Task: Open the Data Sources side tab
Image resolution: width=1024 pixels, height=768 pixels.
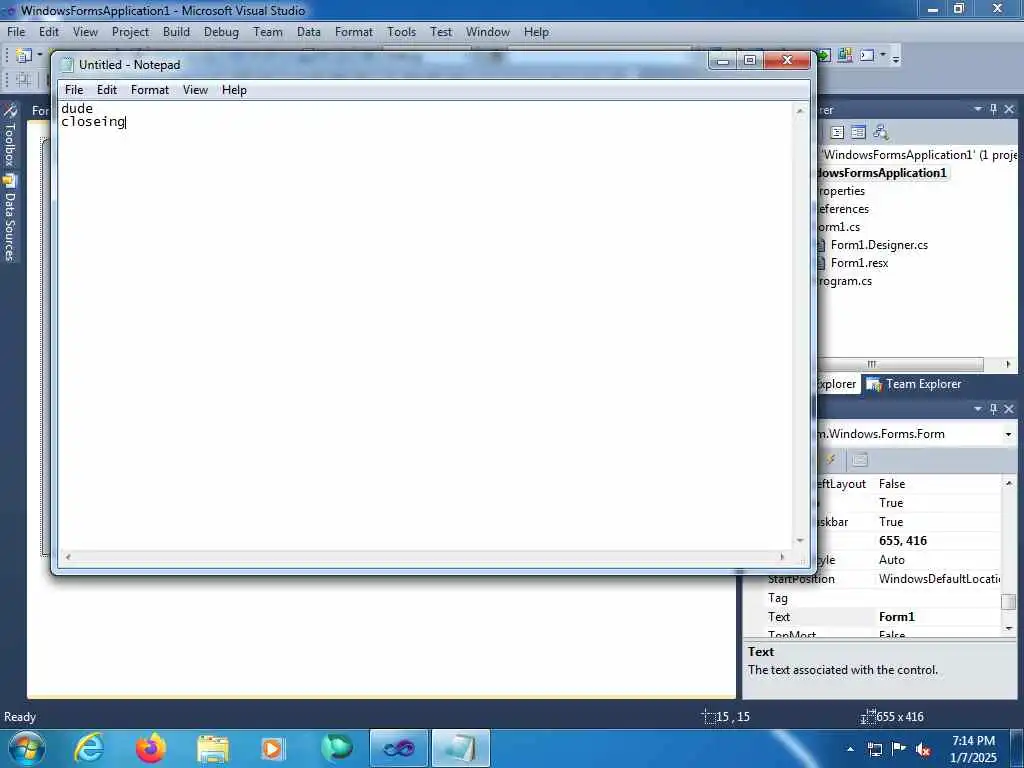Action: tap(10, 218)
